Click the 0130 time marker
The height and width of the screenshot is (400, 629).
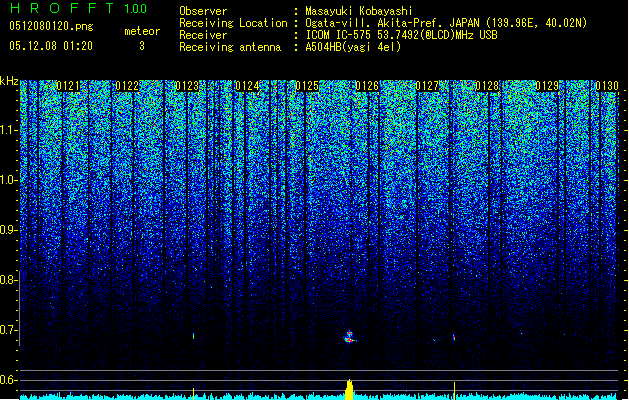pos(607,86)
